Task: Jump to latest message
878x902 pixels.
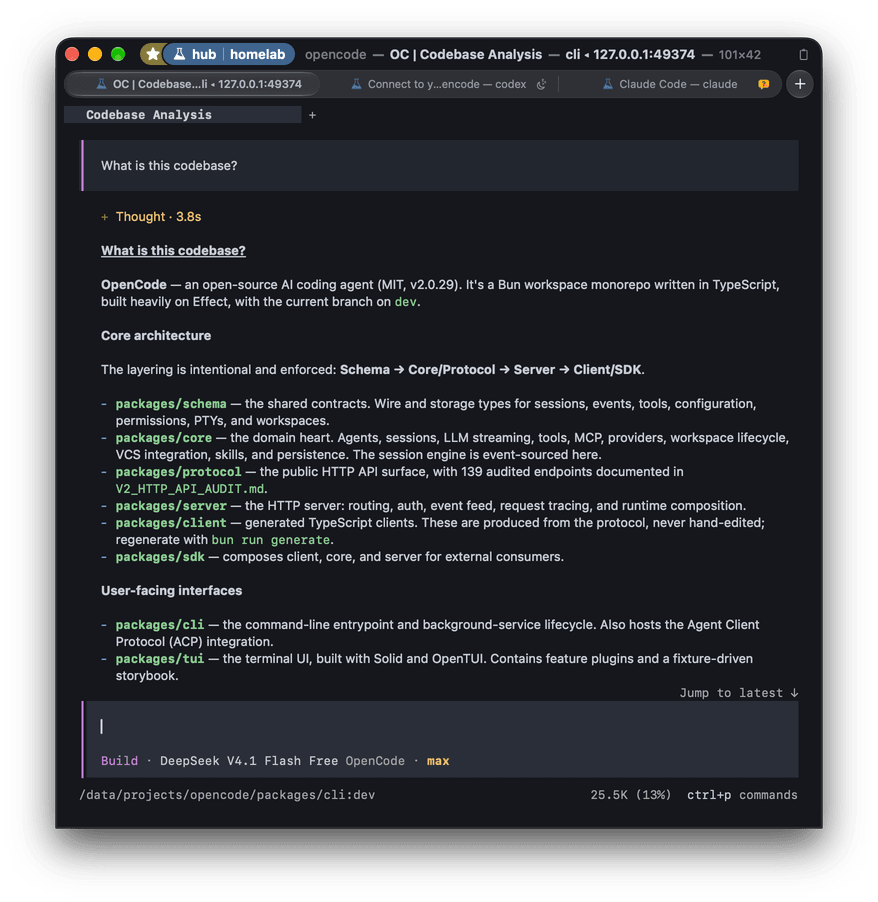Action: pyautogui.click(x=739, y=693)
